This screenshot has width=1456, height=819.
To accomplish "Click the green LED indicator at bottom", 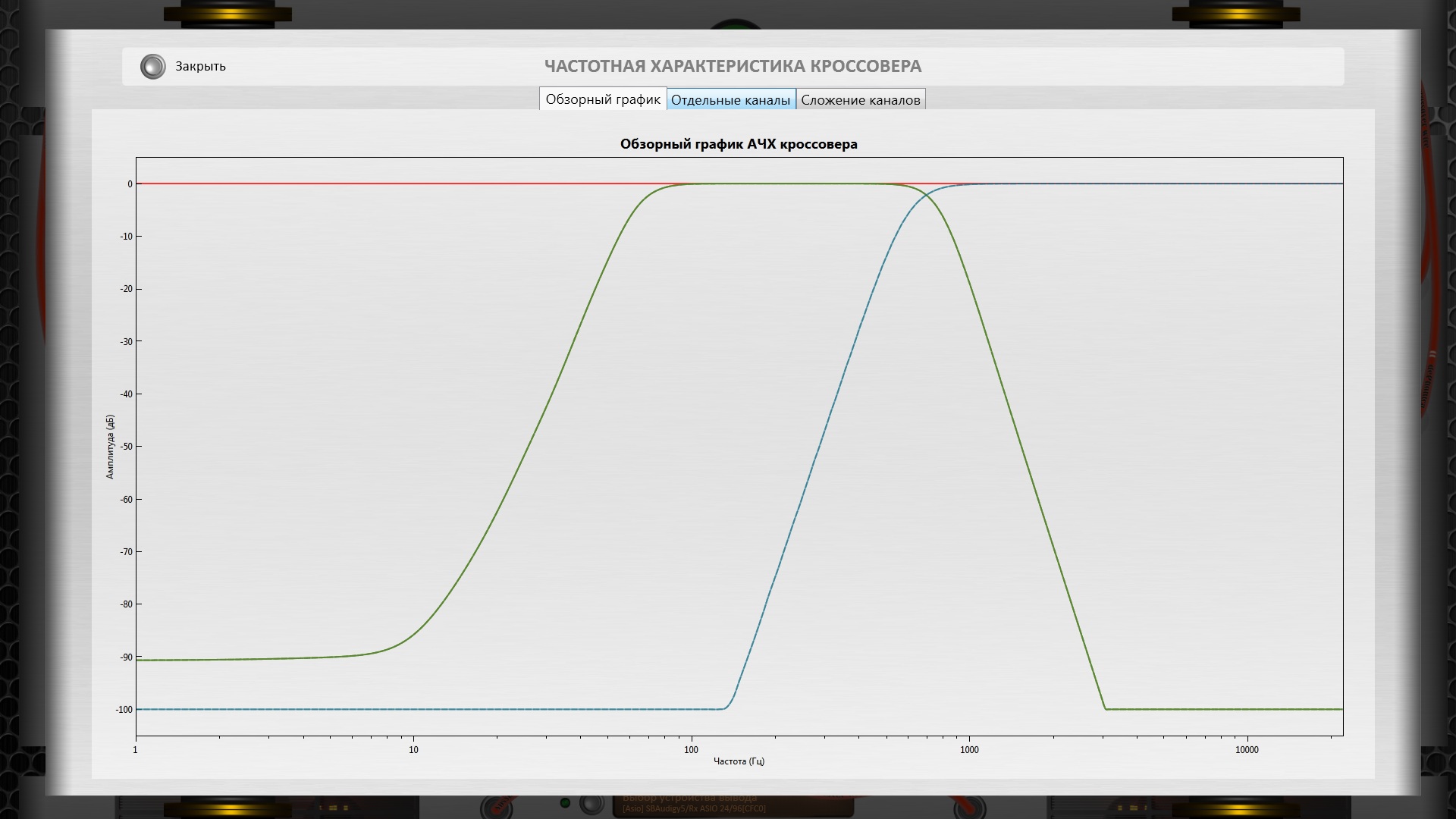I will click(565, 803).
